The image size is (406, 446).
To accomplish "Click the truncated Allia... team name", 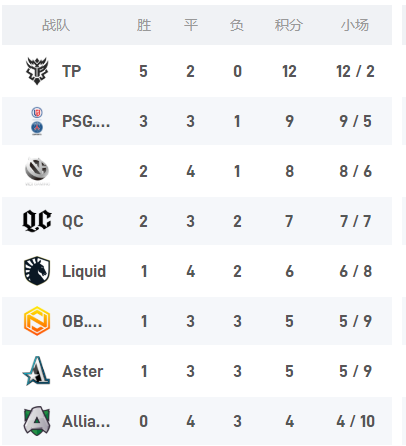I will tap(86, 421).
